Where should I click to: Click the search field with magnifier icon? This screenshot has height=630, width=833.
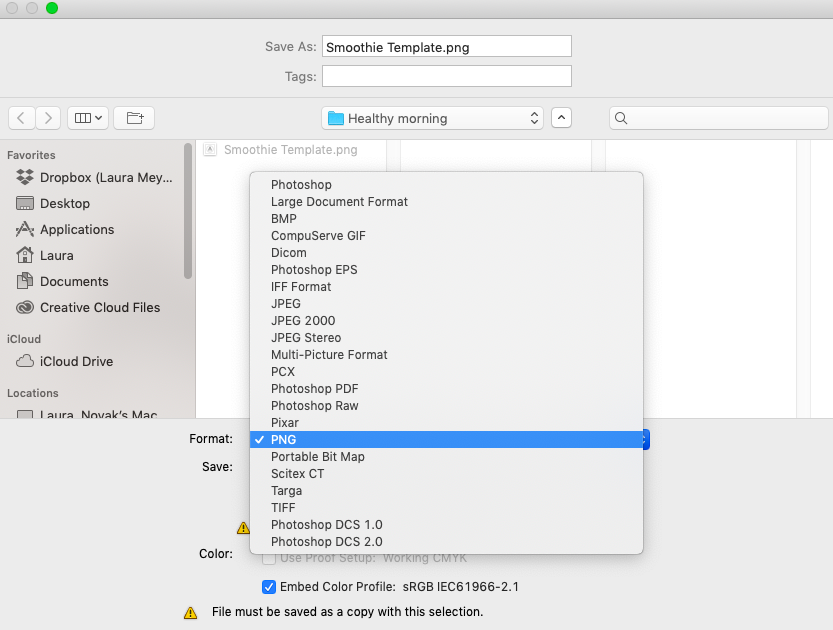(x=719, y=118)
